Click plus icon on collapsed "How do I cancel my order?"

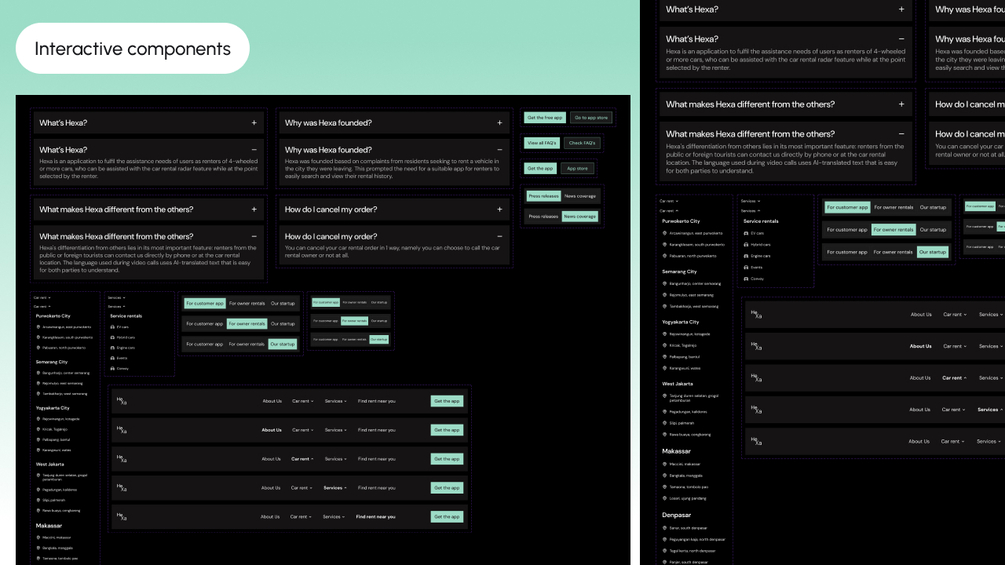(x=499, y=209)
